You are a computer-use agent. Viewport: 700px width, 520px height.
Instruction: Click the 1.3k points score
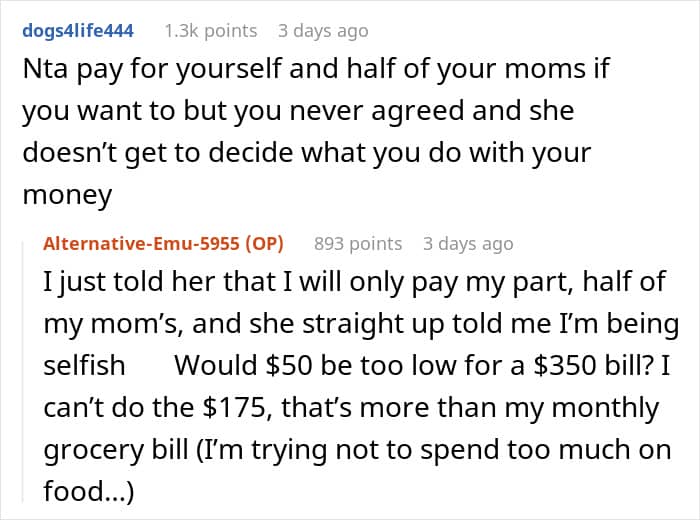211,31
